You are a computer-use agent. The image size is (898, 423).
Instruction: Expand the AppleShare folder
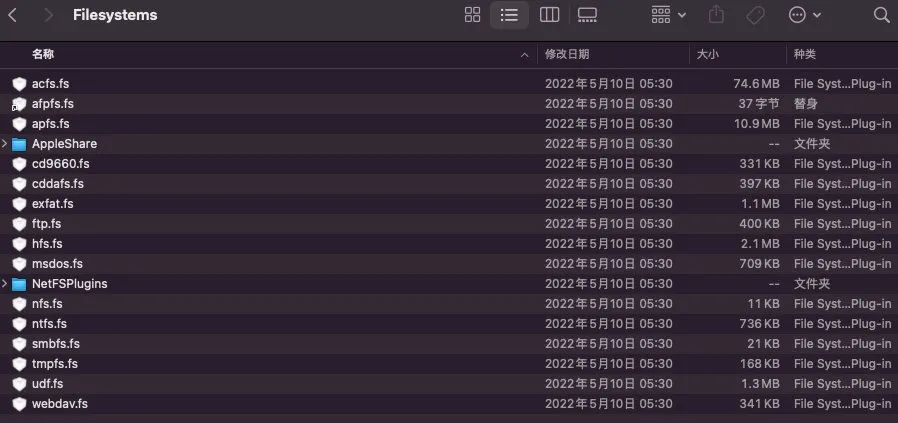(x=5, y=144)
